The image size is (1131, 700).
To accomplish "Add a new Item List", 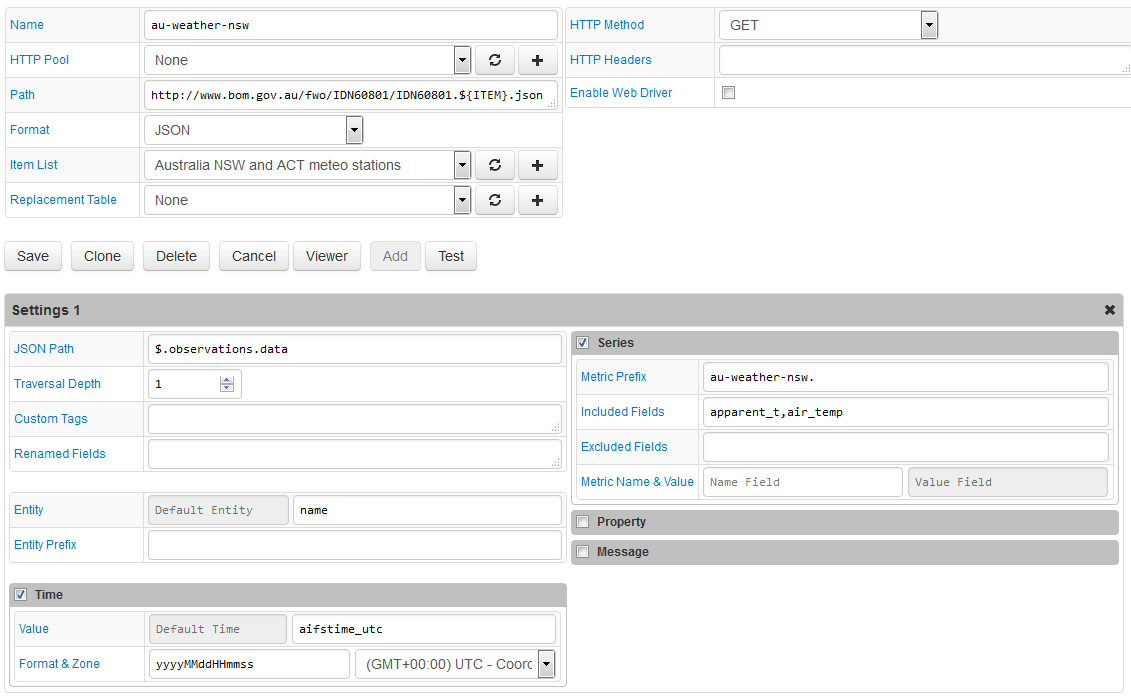I will tap(537, 165).
